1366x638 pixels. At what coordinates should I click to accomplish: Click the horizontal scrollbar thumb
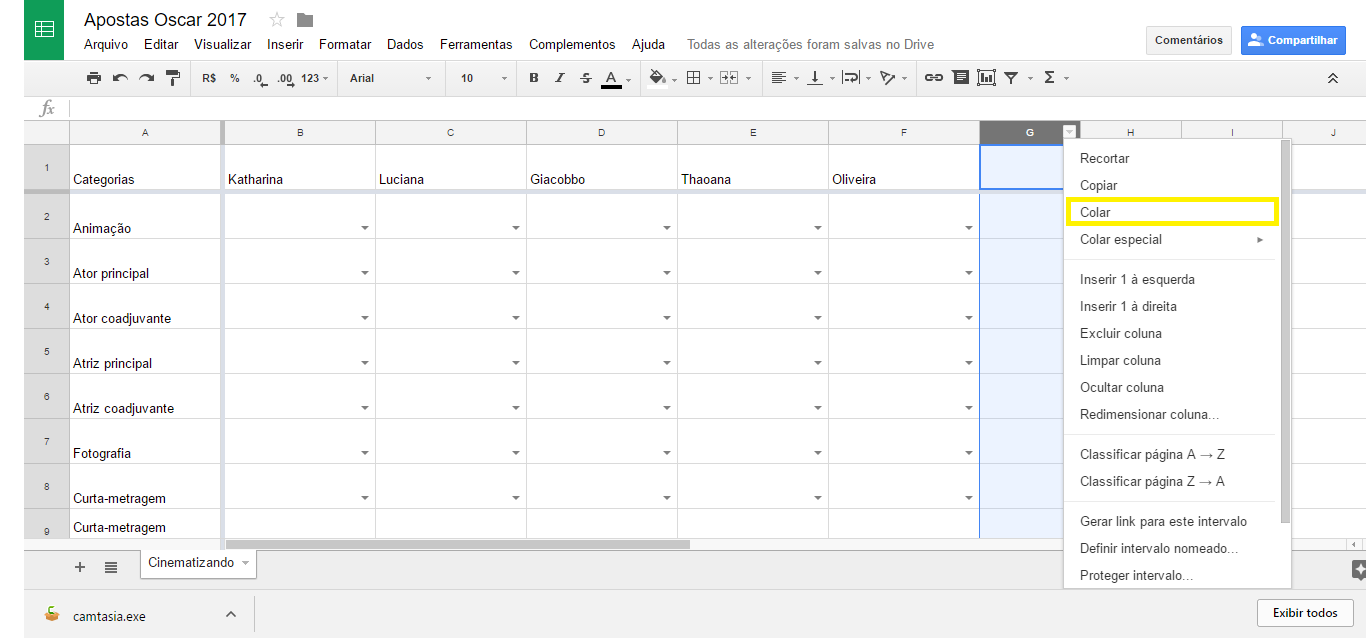pyautogui.click(x=458, y=544)
